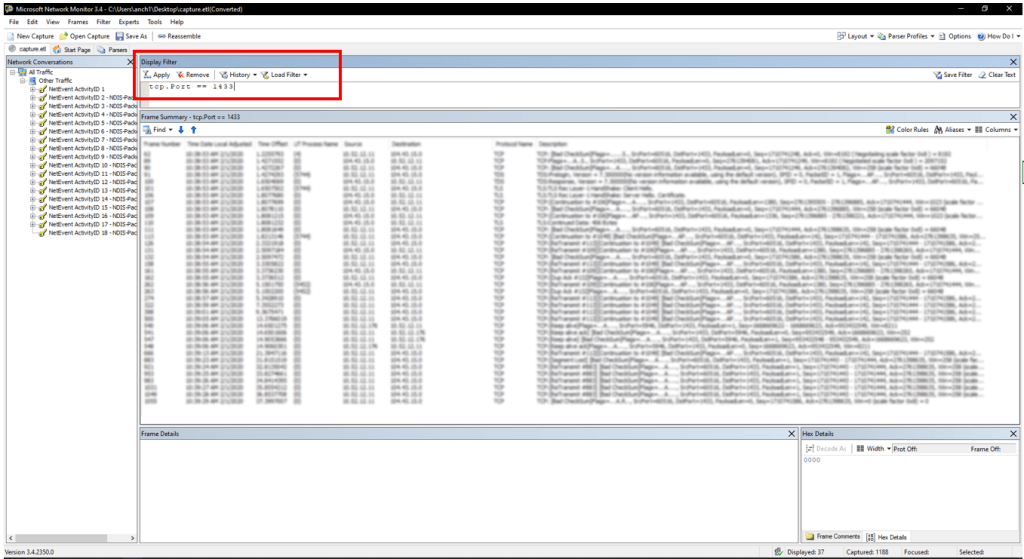Image resolution: width=1024 pixels, height=559 pixels.
Task: Open the Experts menu
Action: click(129, 21)
